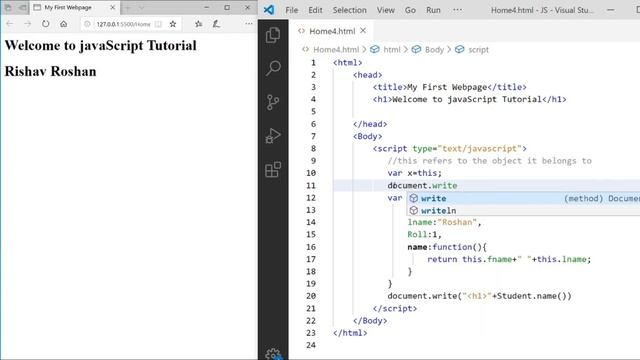Viewport: 640px width, 360px height.
Task: Add page to favorites star icon
Action: pyautogui.click(x=173, y=24)
